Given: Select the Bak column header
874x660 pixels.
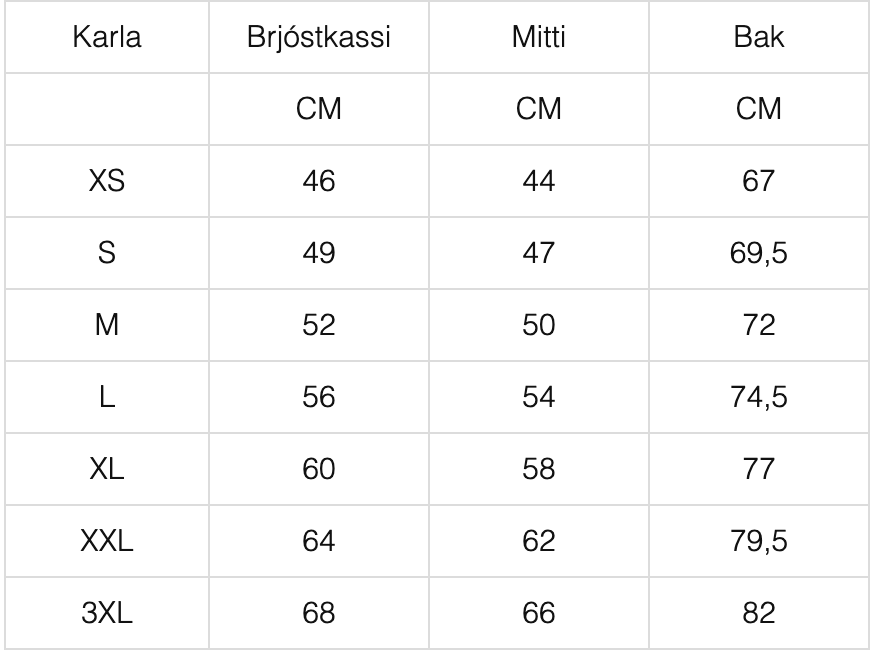Looking at the screenshot, I should (759, 37).
